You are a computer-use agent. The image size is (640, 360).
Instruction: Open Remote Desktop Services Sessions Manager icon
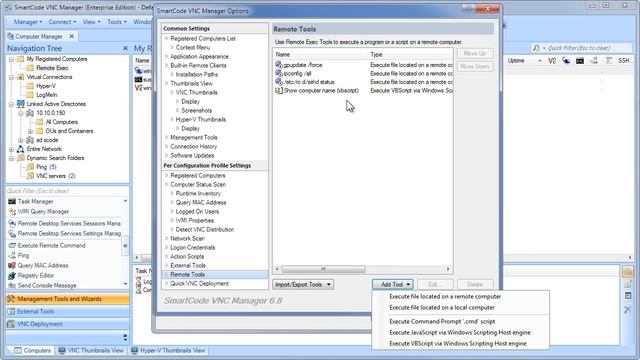pyautogui.click(x=12, y=223)
